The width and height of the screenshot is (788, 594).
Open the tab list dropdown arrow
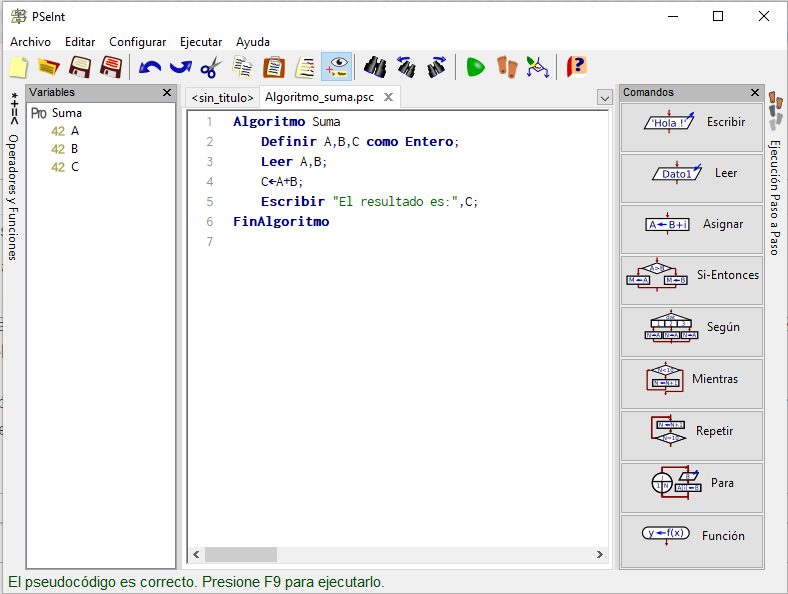605,97
